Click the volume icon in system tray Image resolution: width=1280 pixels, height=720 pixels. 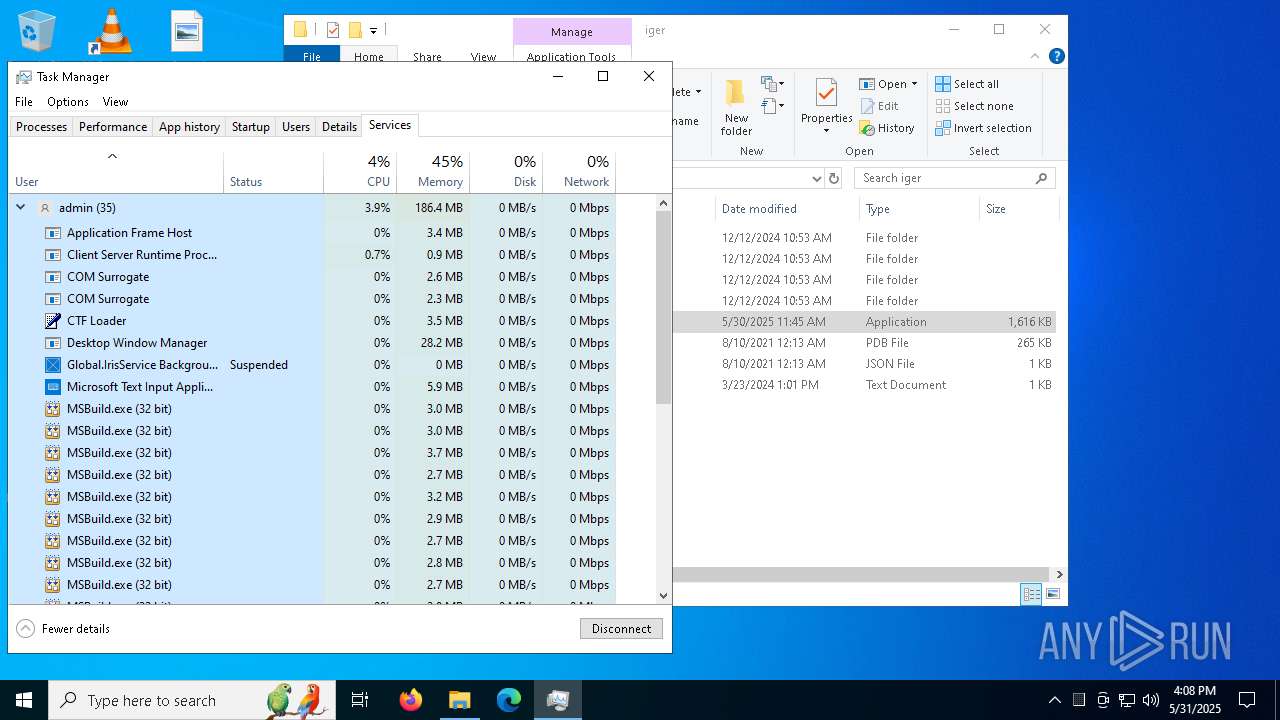click(x=1151, y=700)
